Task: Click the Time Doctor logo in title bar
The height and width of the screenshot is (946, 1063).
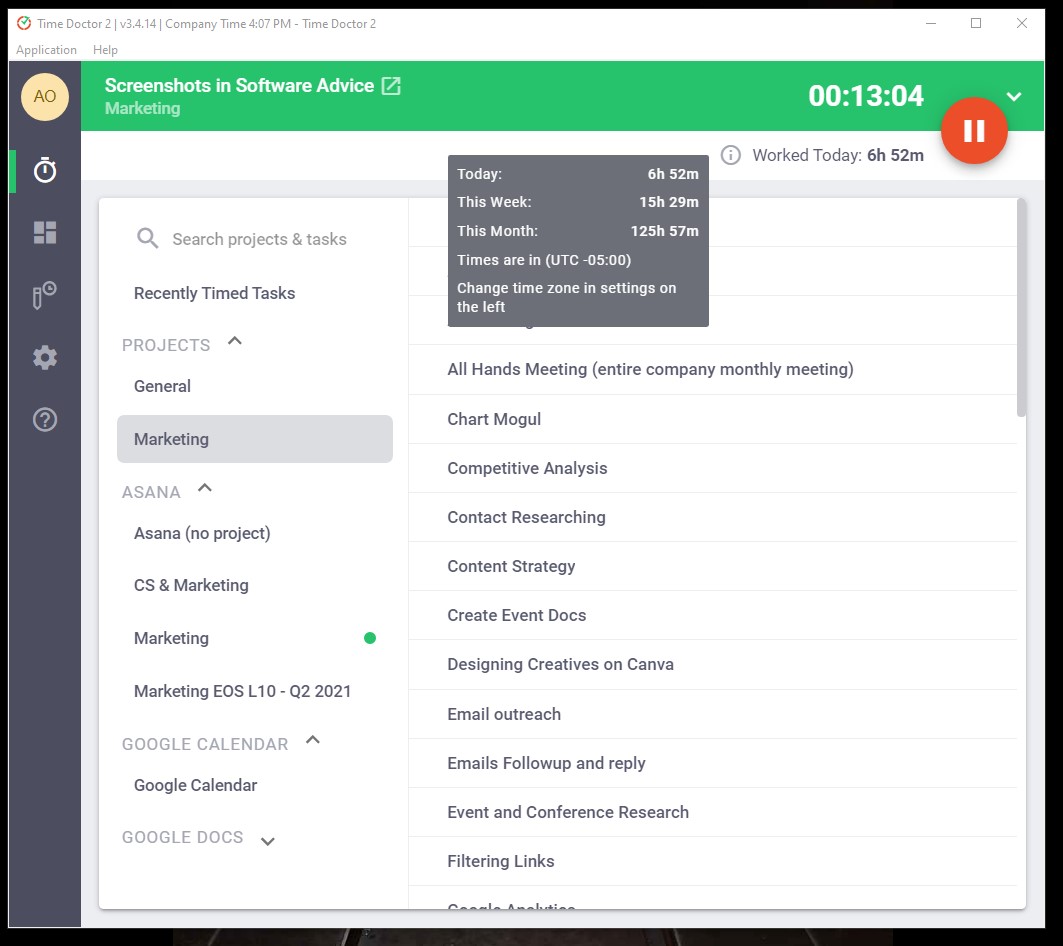Action: click(x=24, y=24)
